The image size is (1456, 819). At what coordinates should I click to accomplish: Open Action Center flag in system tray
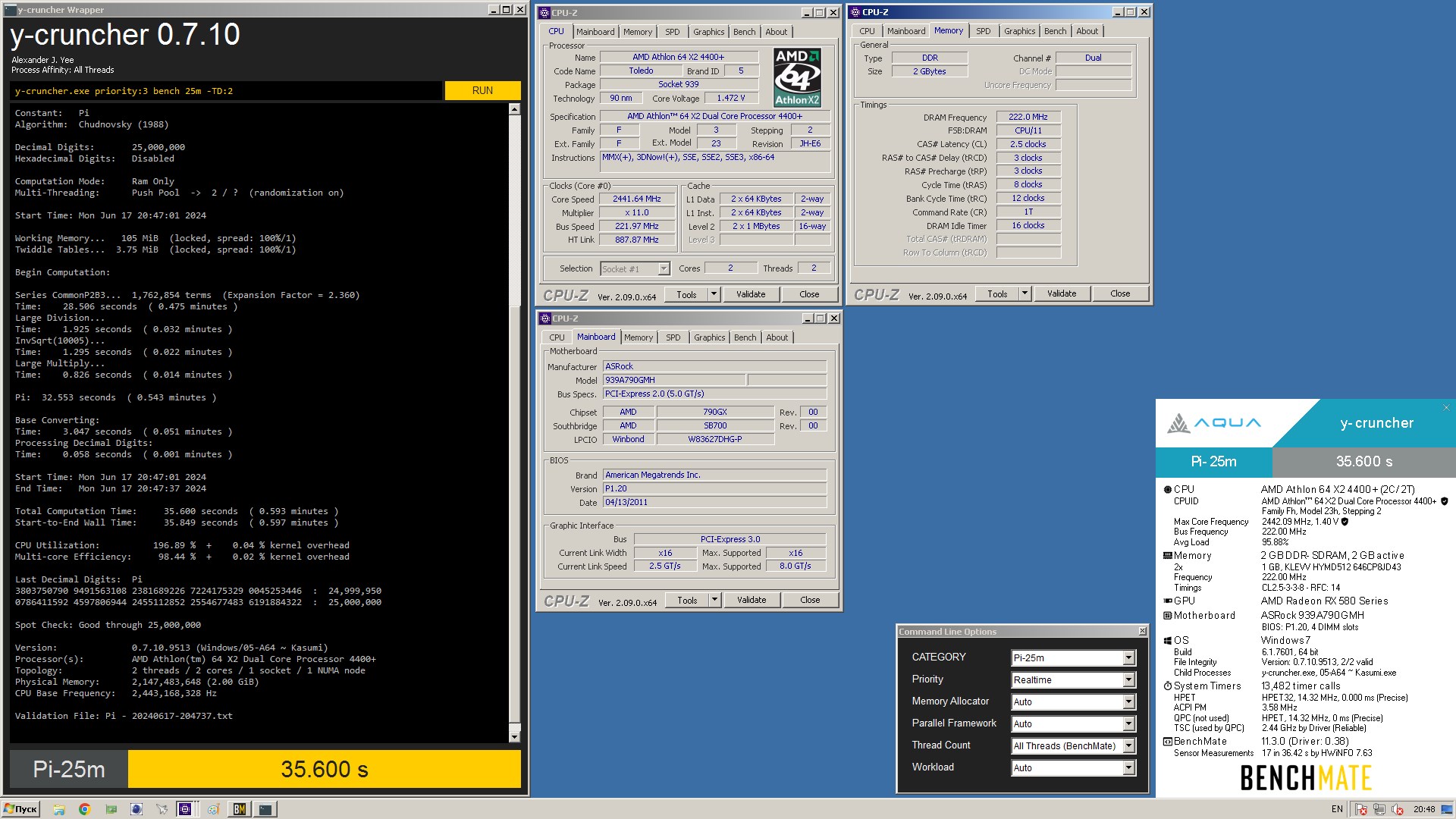tap(1360, 809)
